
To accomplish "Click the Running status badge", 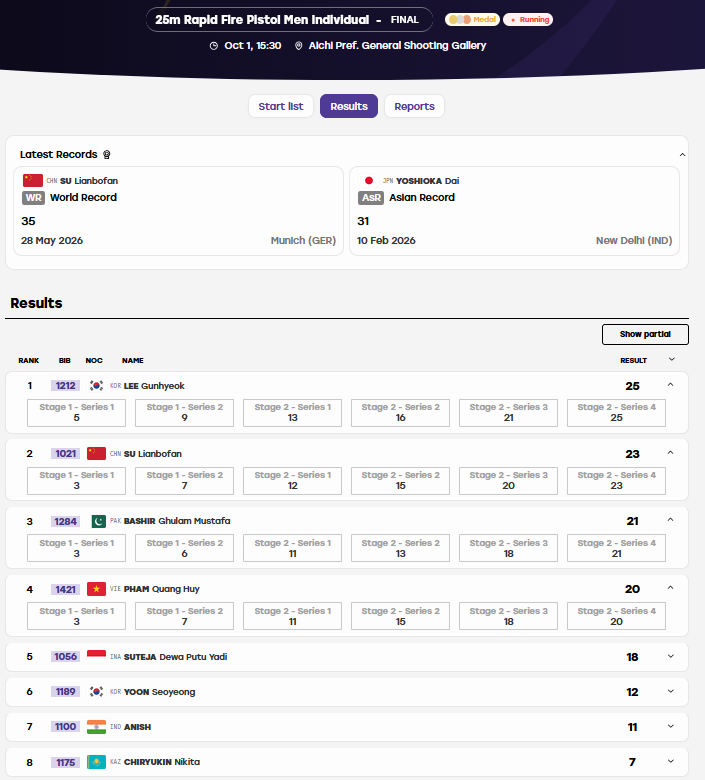I will coord(528,19).
